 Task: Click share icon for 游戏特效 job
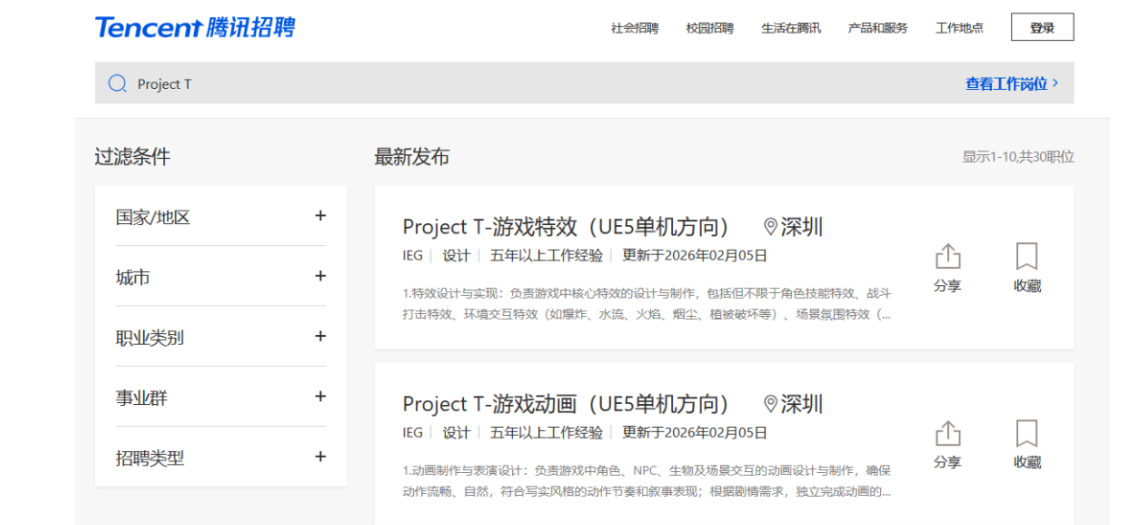click(x=947, y=257)
